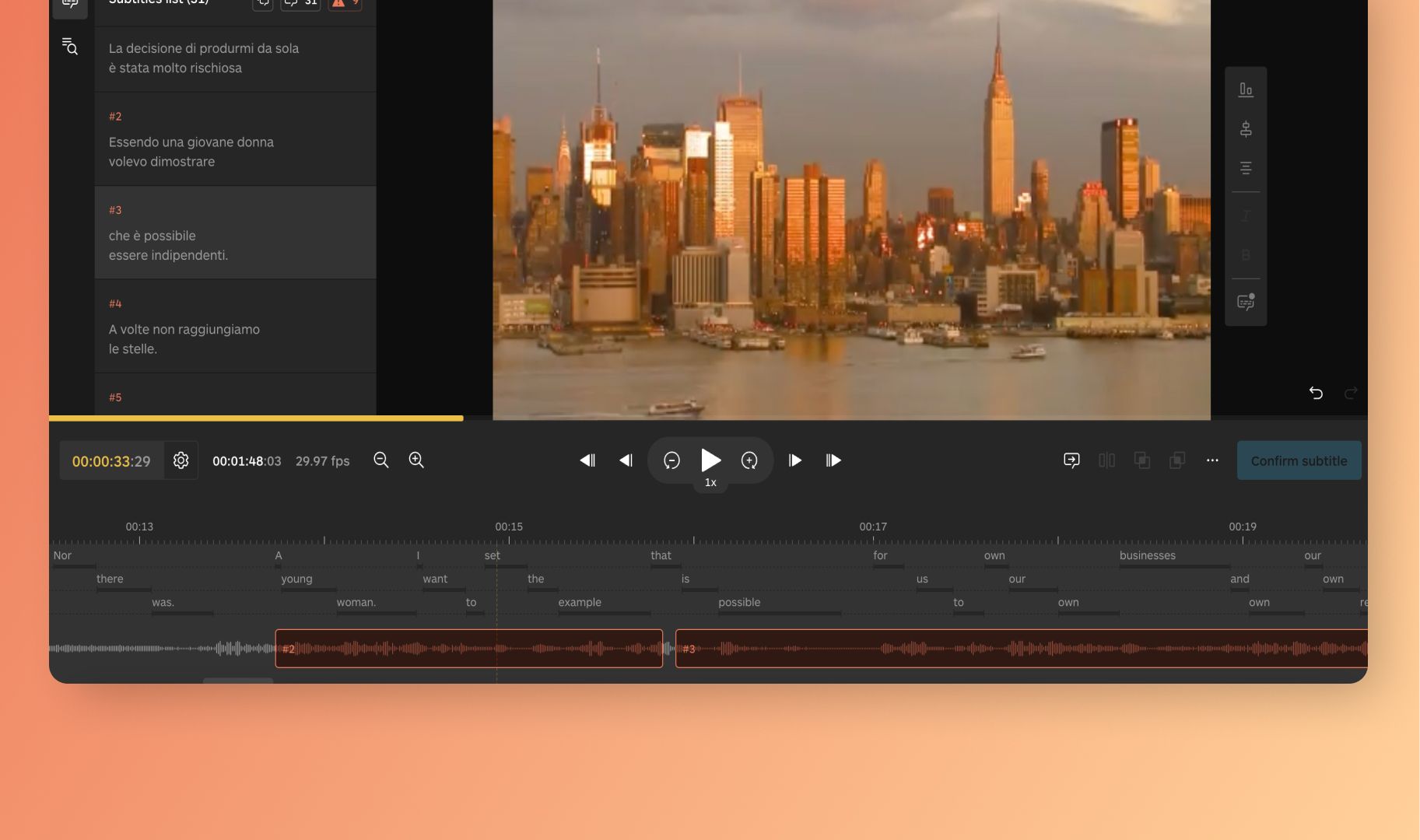The width and height of the screenshot is (1420, 840).
Task: Decrease playback speed
Action: point(671,460)
